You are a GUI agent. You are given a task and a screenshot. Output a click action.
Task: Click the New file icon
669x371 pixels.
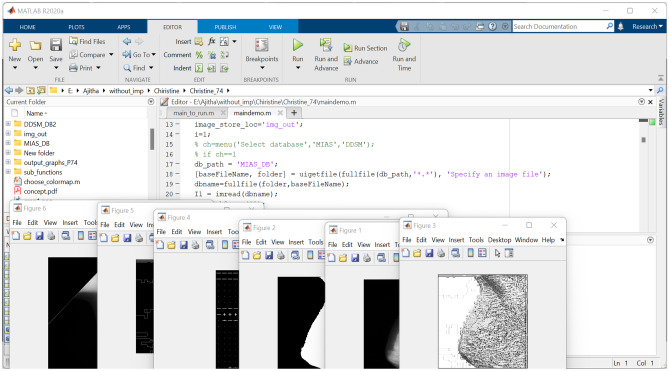coord(15,45)
